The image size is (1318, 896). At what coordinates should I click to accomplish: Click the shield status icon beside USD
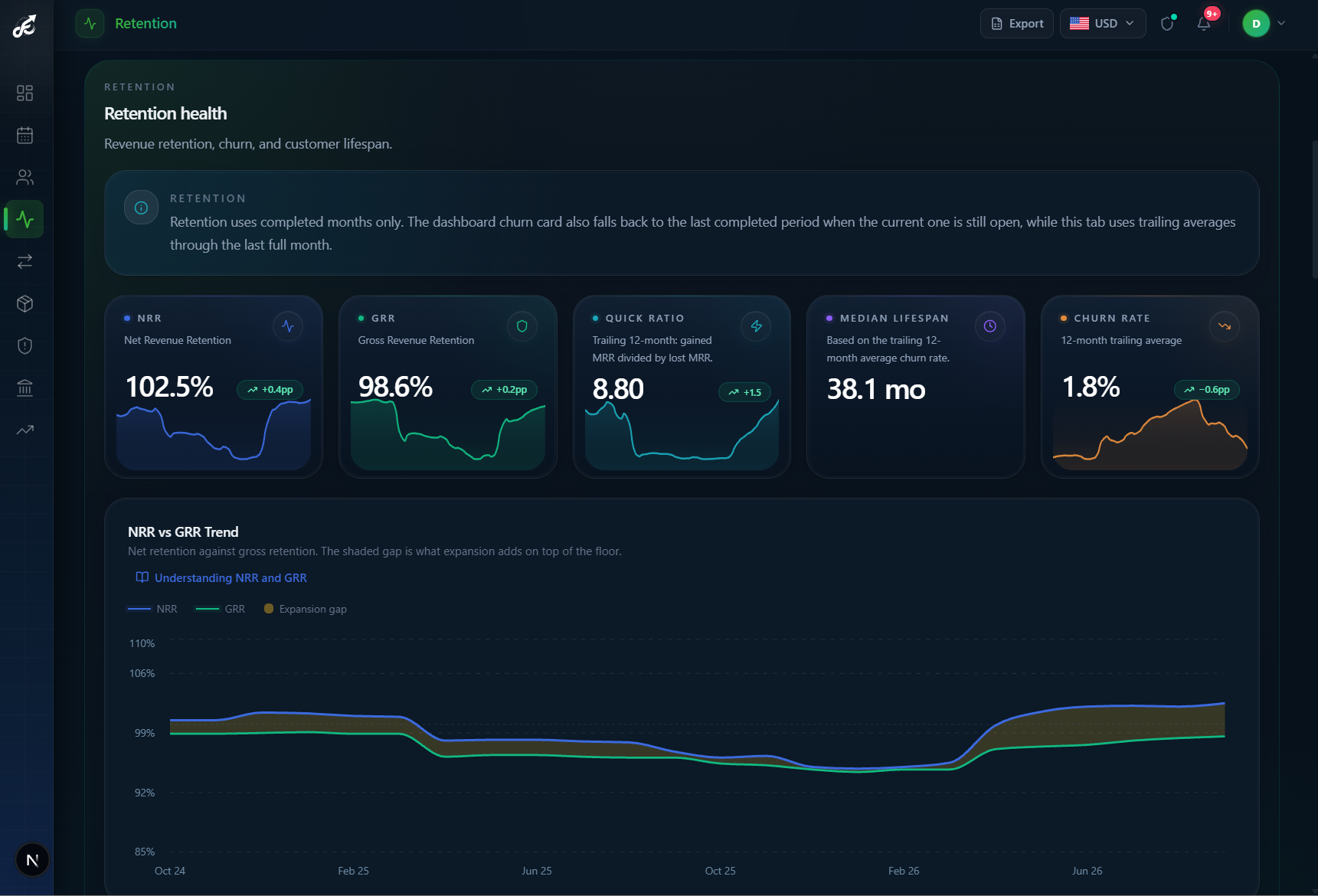pos(1167,24)
